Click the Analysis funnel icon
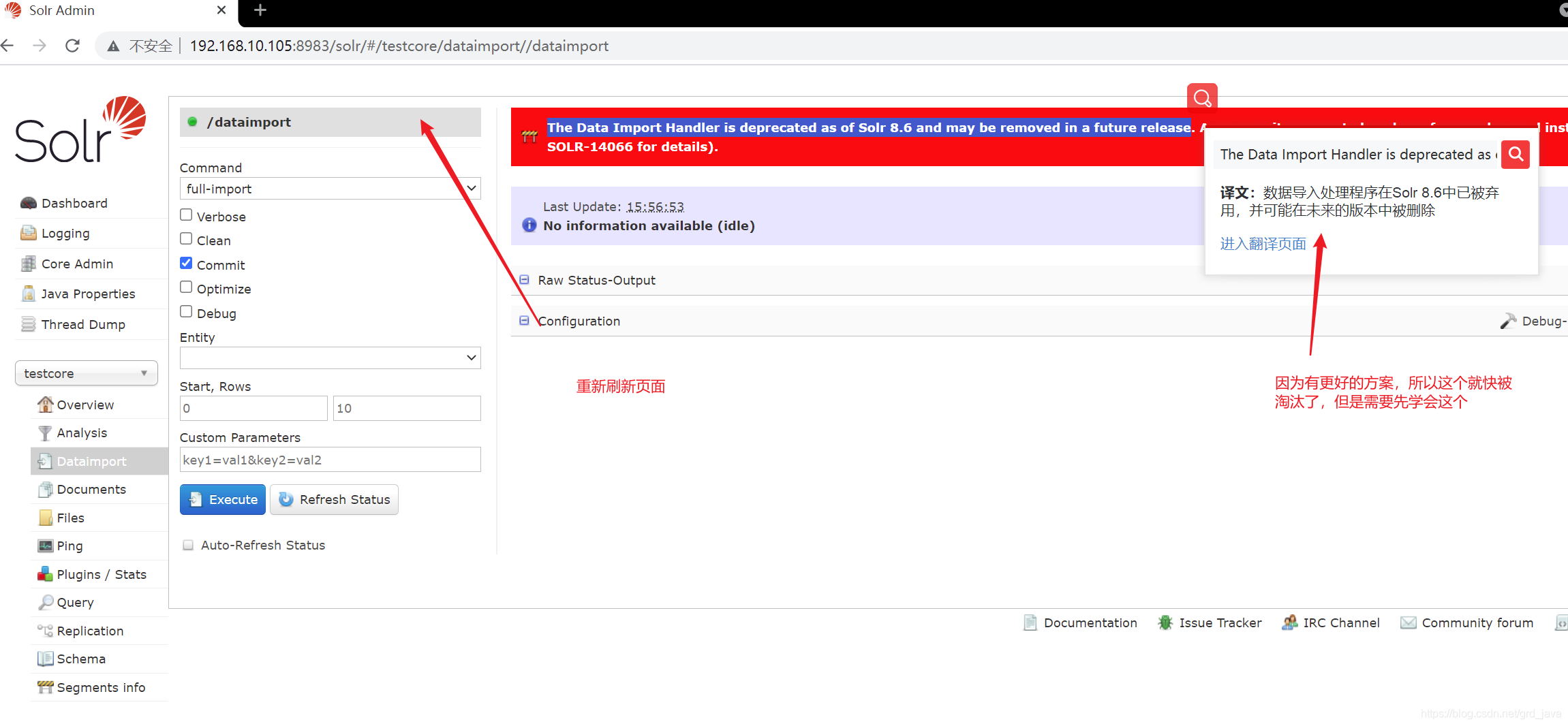Image resolution: width=1568 pixels, height=726 pixels. (x=45, y=433)
